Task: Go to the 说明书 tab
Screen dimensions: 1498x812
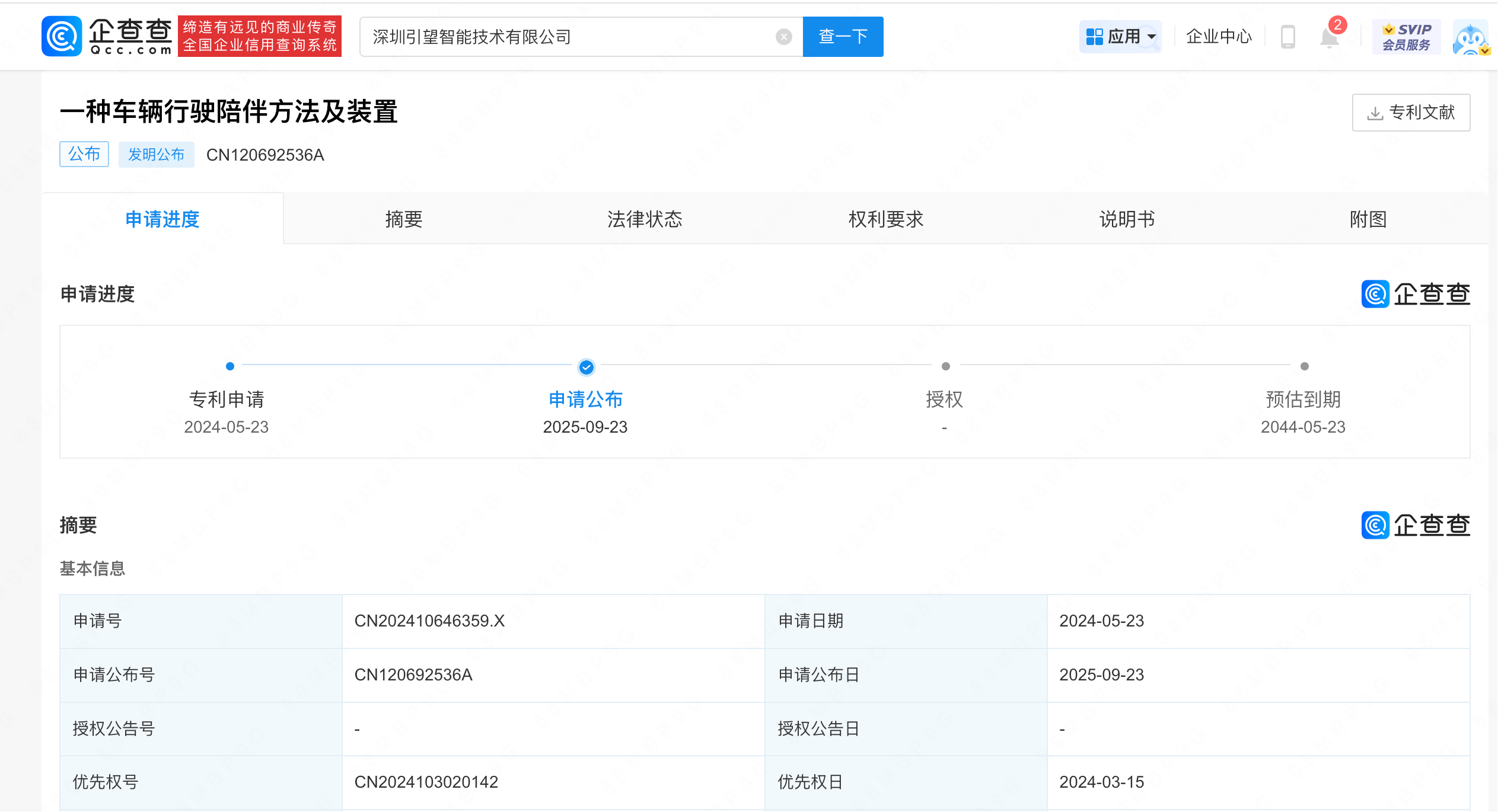Action: click(x=1127, y=219)
